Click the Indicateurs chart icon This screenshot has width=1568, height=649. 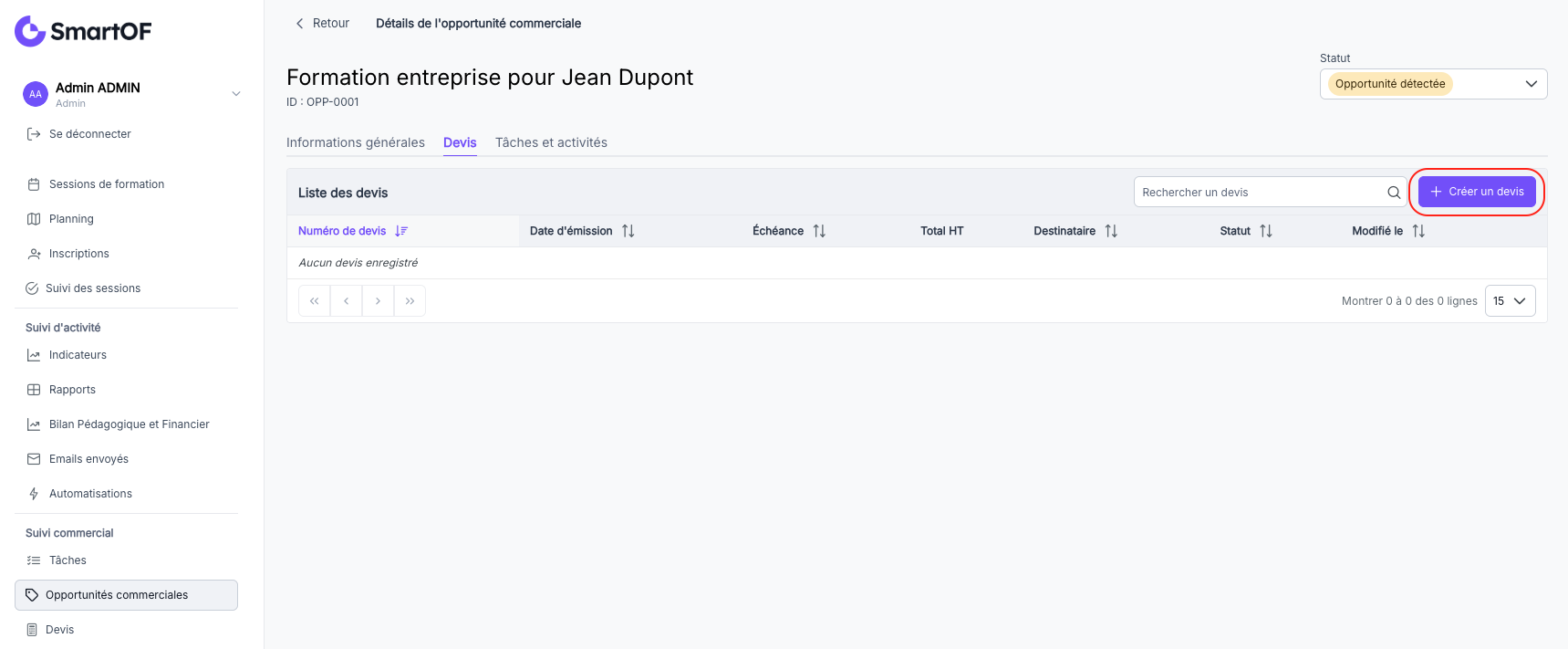click(x=34, y=355)
